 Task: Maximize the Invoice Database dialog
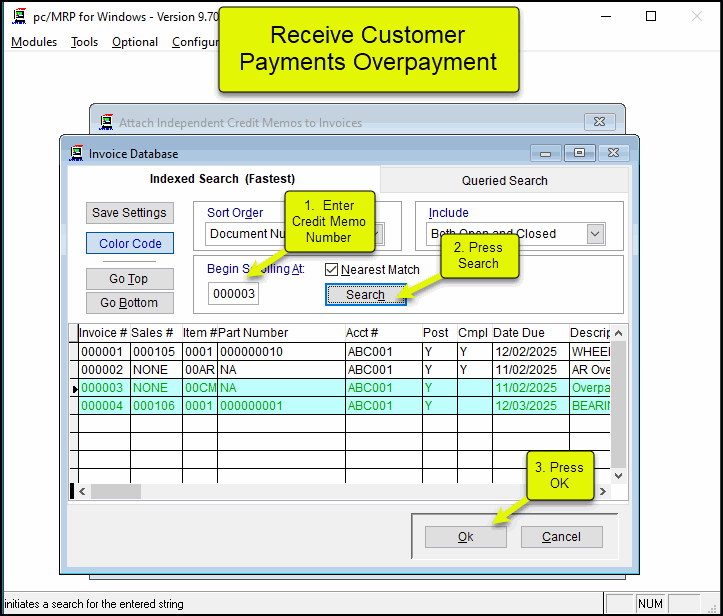579,153
